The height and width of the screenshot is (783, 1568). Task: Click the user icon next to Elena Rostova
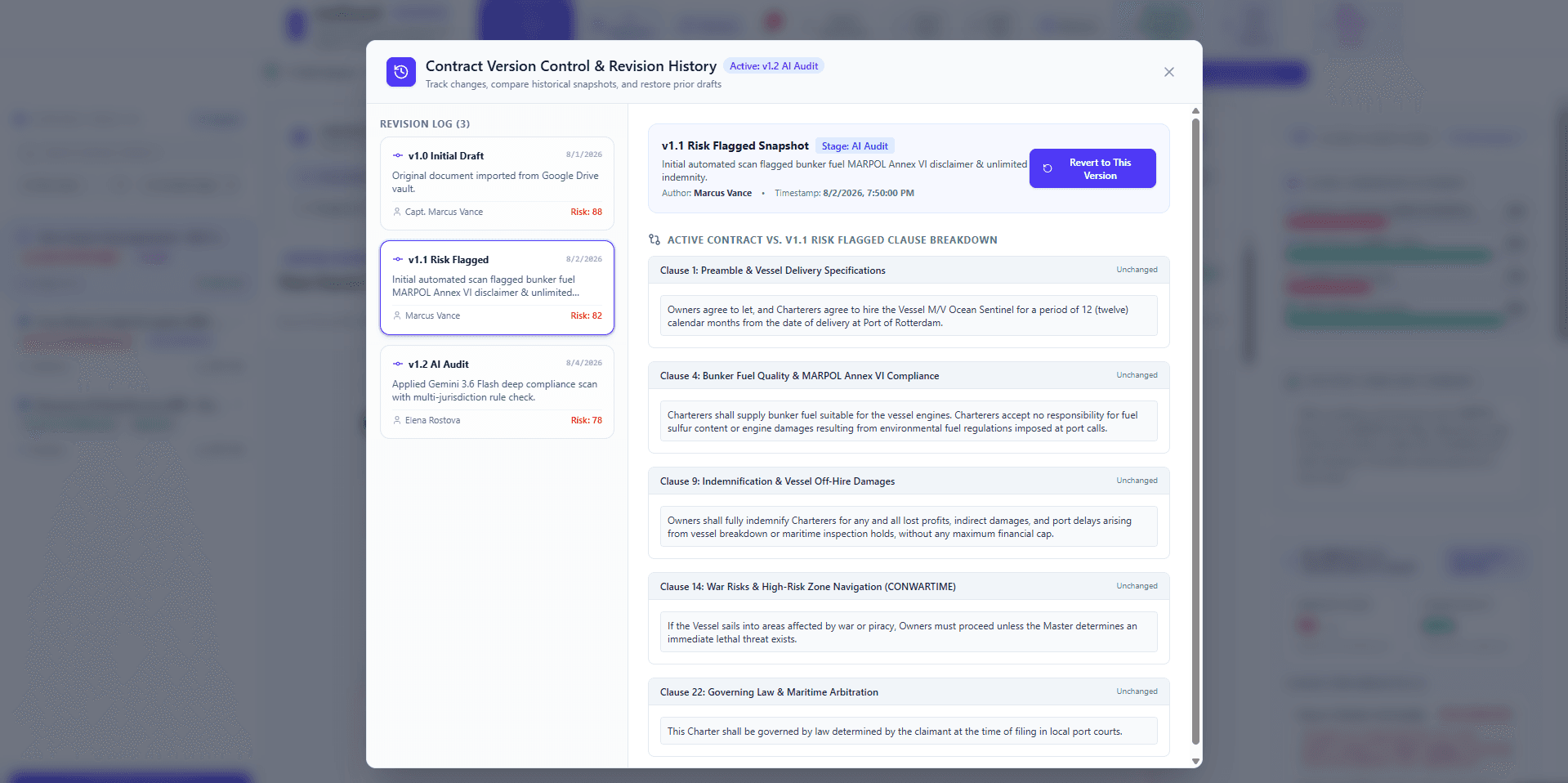(x=397, y=420)
